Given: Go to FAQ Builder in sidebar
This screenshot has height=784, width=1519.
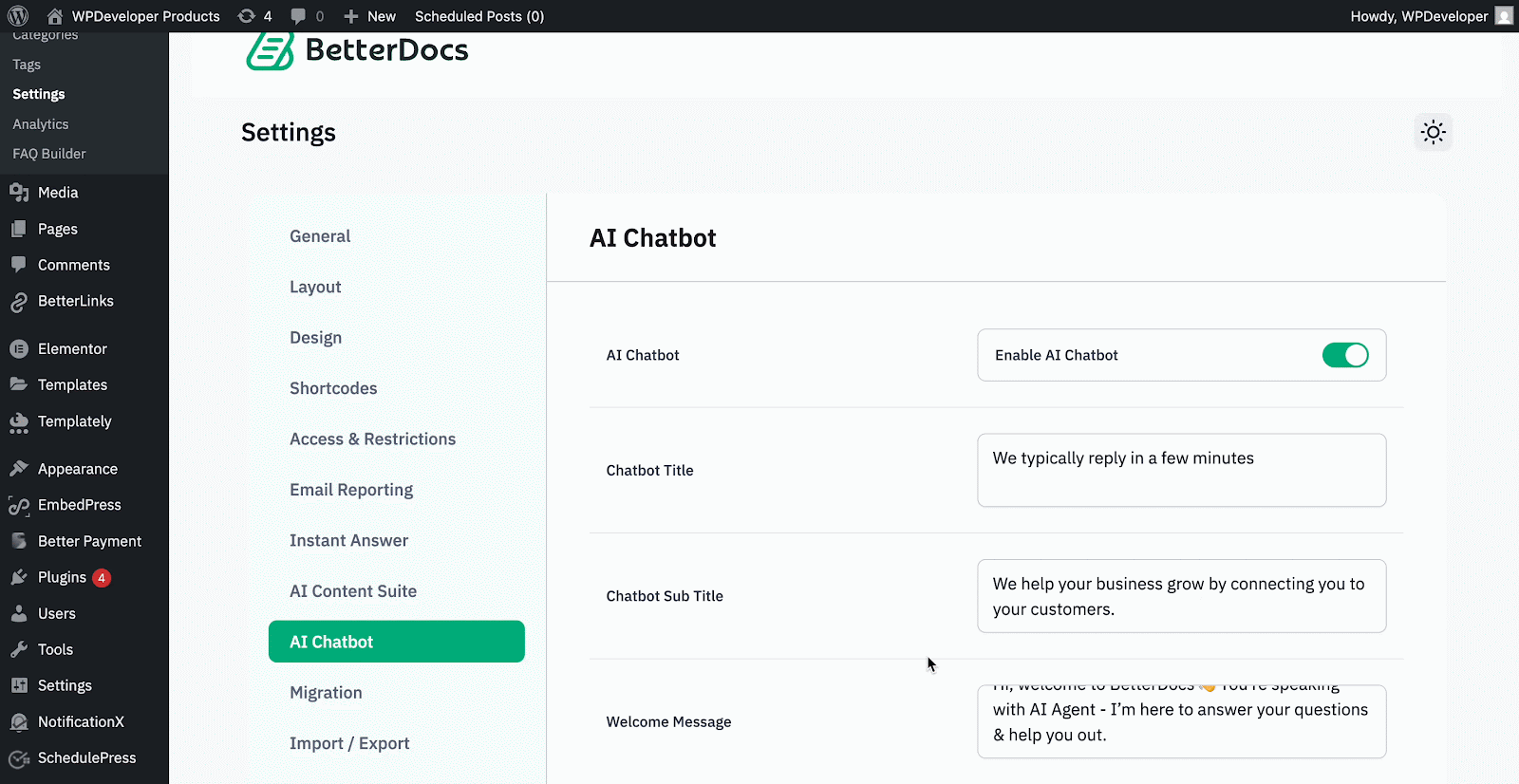Looking at the screenshot, I should tap(49, 154).
